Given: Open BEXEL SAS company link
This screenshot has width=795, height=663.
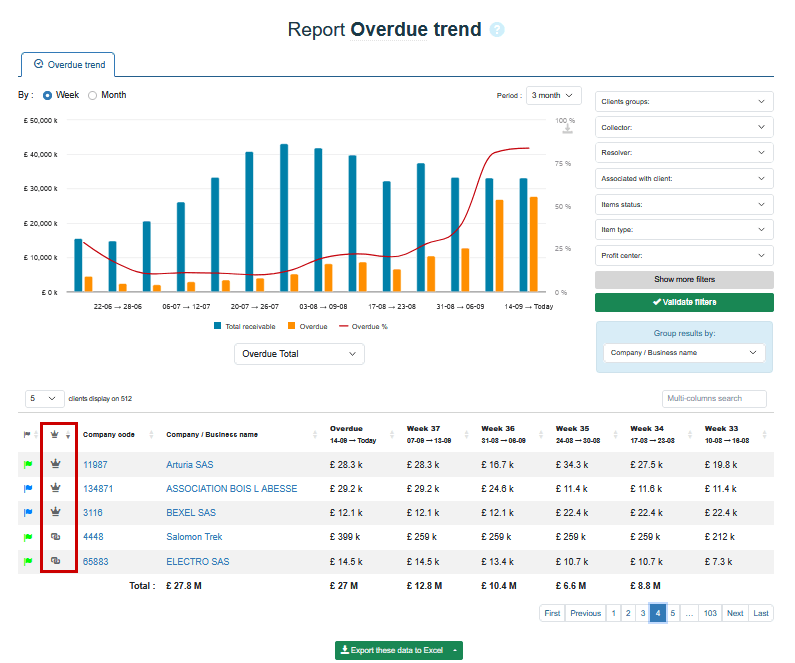Looking at the screenshot, I should pos(191,512).
